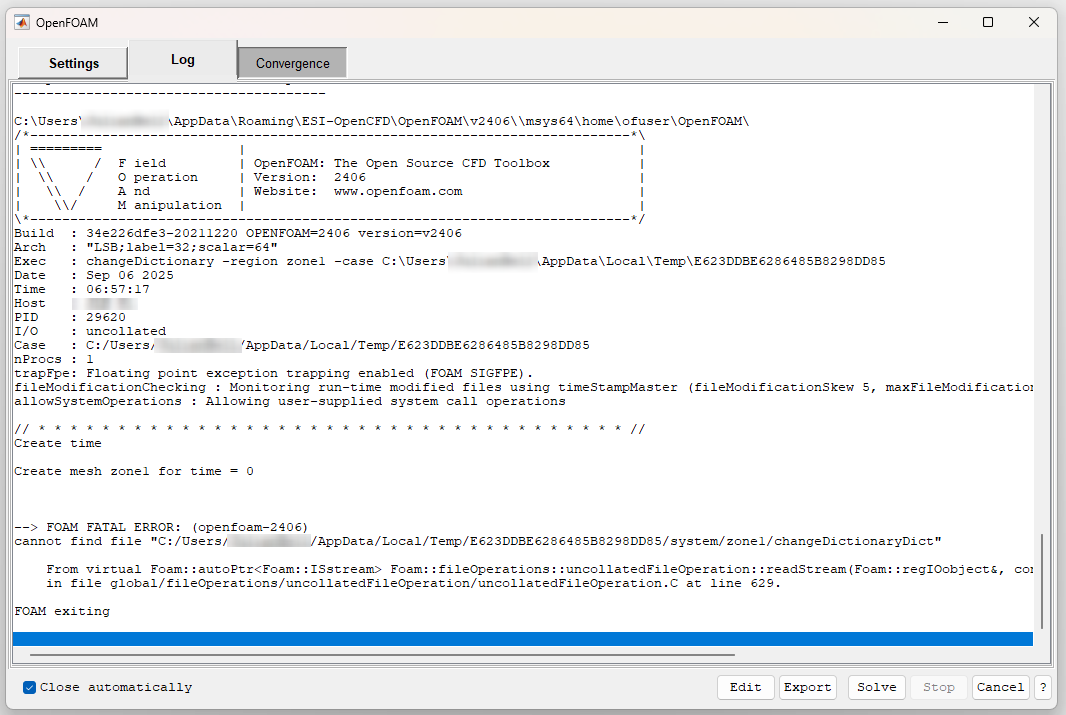Click the blue highlighted line in log
Viewport: 1066px width, 715px height.
(523, 639)
